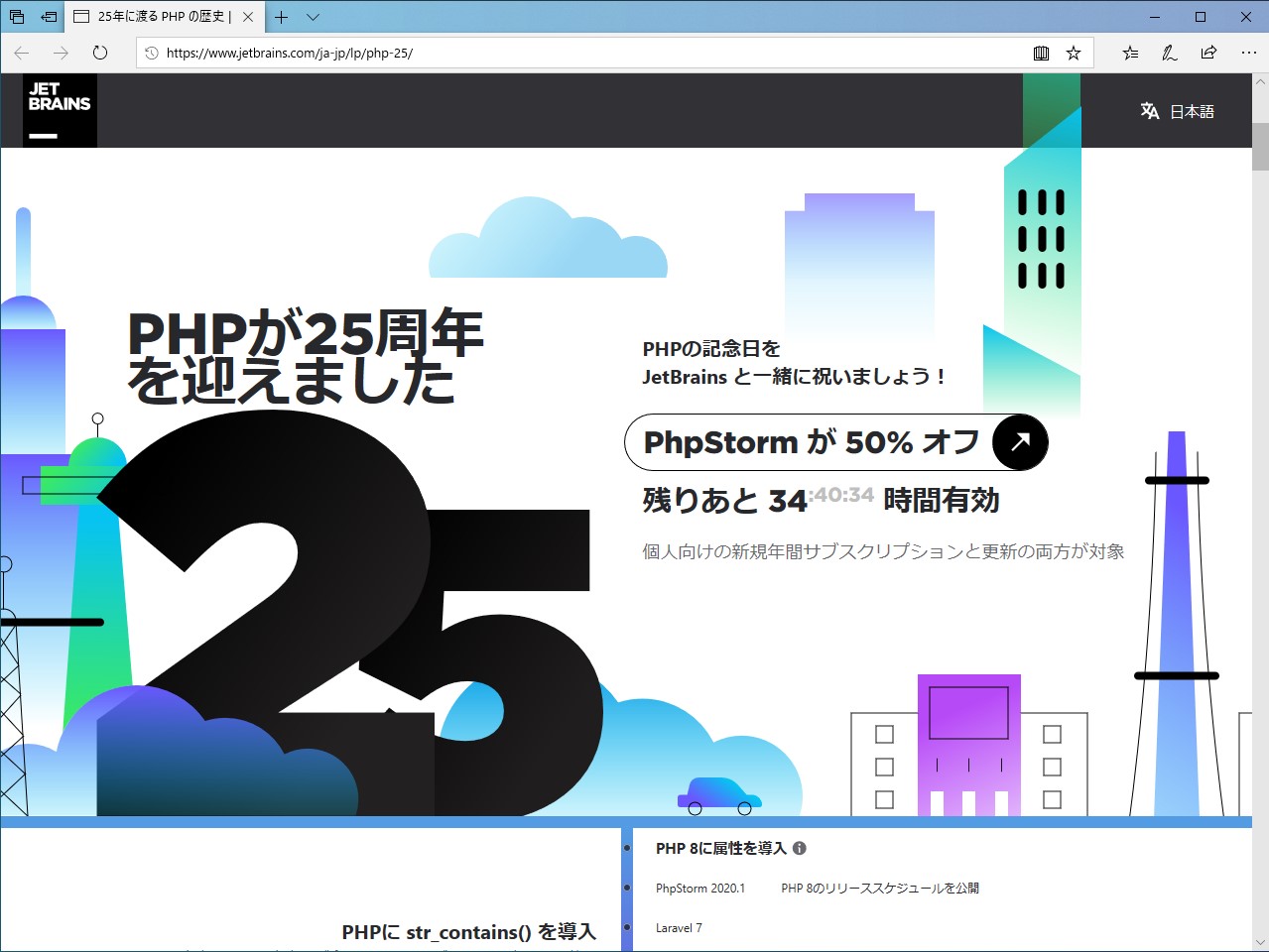Click the star to add this page to favorites
Image resolution: width=1269 pixels, height=952 pixels.
1074,53
